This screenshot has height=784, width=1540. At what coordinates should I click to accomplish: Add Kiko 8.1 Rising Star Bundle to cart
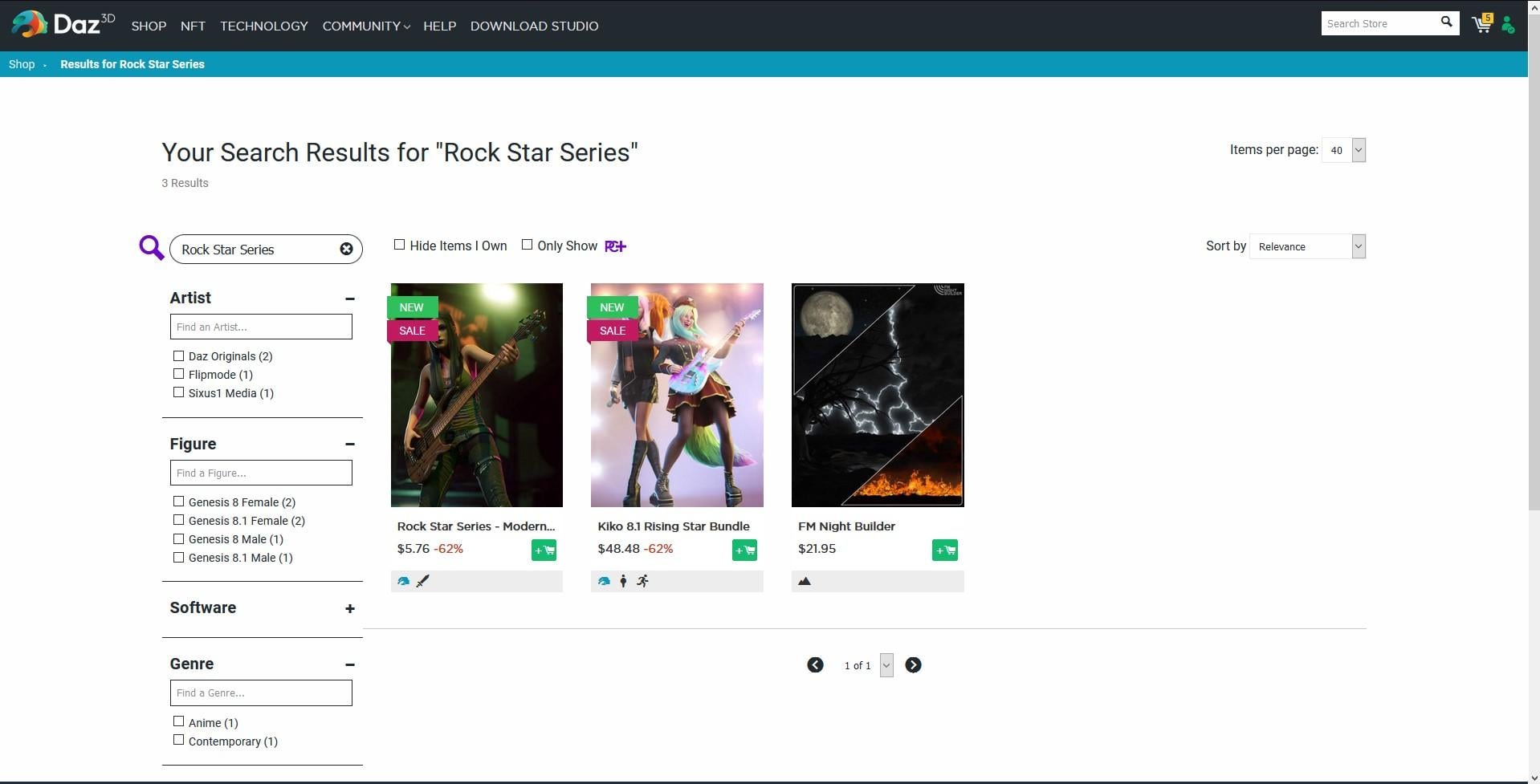click(744, 550)
